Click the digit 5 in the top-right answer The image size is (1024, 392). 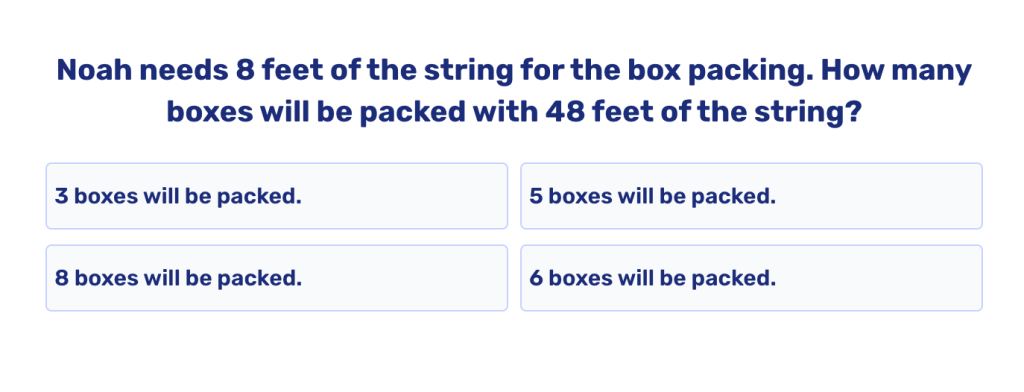[x=536, y=196]
